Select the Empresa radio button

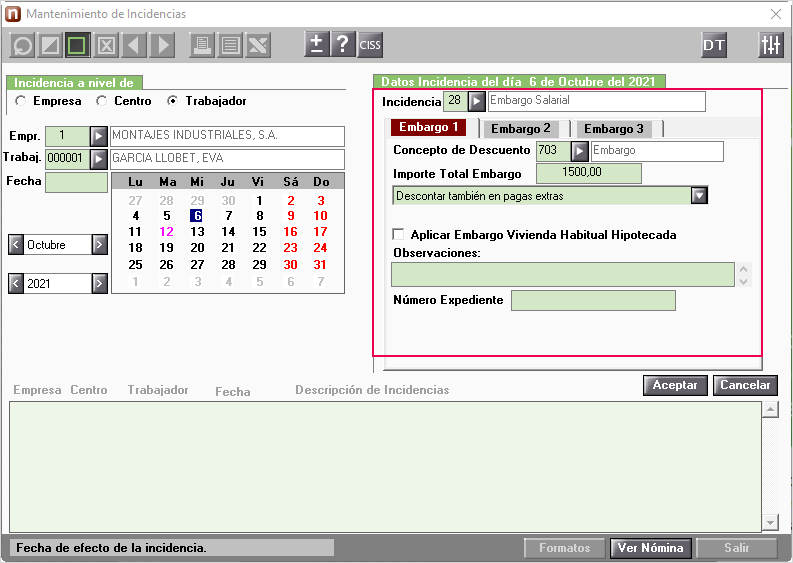[x=21, y=101]
